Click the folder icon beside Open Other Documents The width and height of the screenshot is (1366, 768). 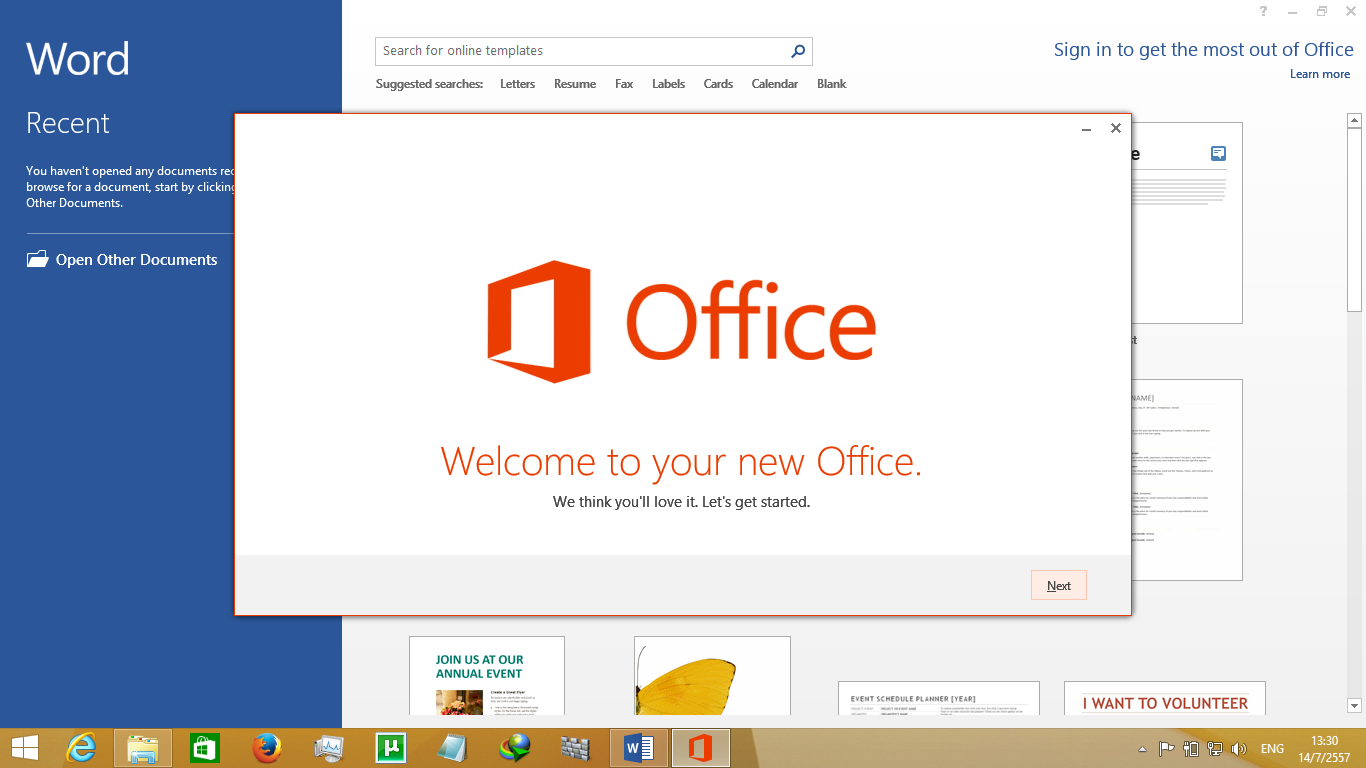point(37,259)
